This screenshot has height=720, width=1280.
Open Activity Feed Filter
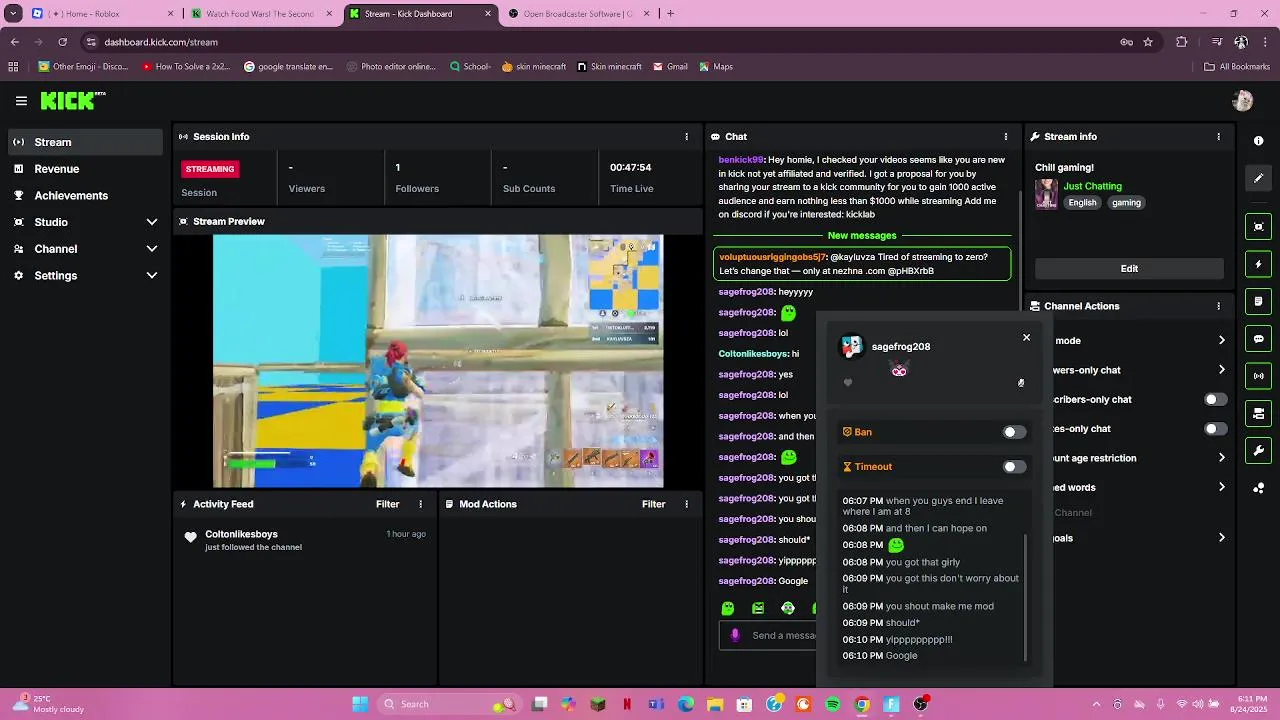click(x=388, y=505)
